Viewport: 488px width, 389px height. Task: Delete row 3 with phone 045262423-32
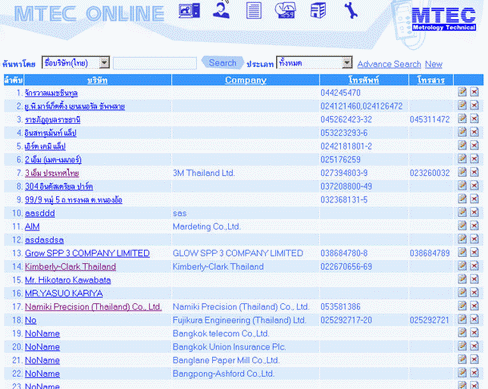474,119
